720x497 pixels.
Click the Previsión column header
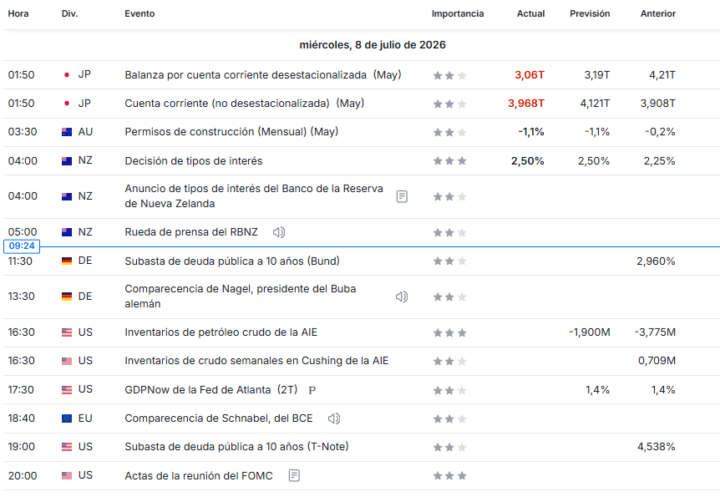coord(590,14)
